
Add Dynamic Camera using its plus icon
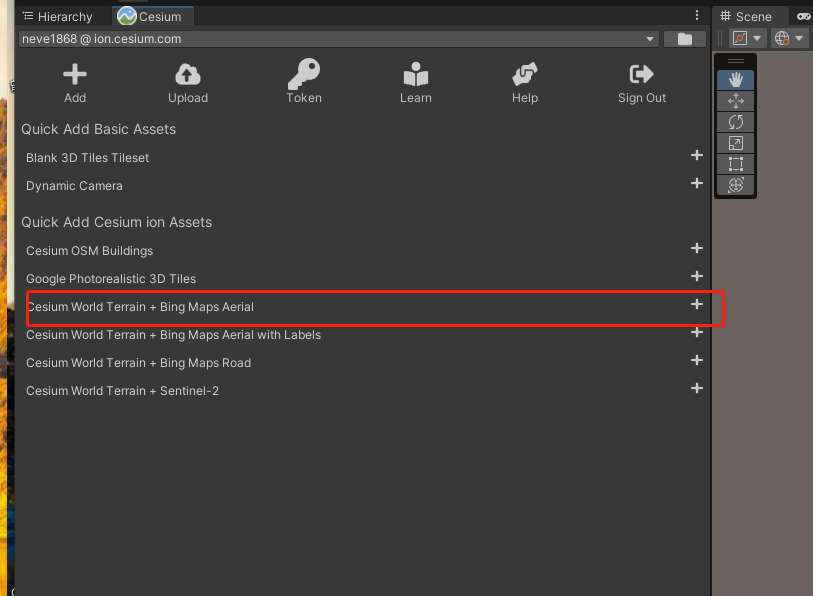[697, 183]
